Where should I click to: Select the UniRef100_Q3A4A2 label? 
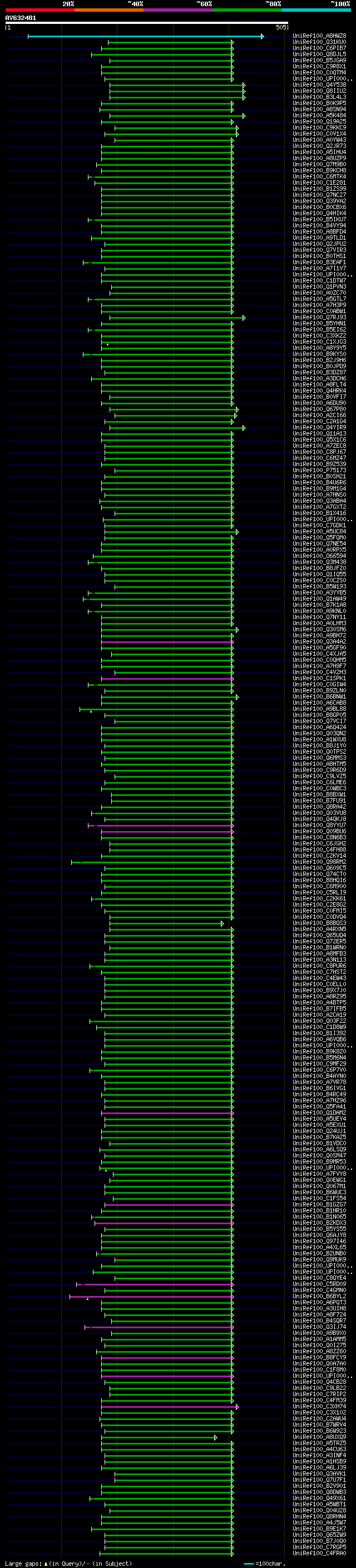point(319,641)
